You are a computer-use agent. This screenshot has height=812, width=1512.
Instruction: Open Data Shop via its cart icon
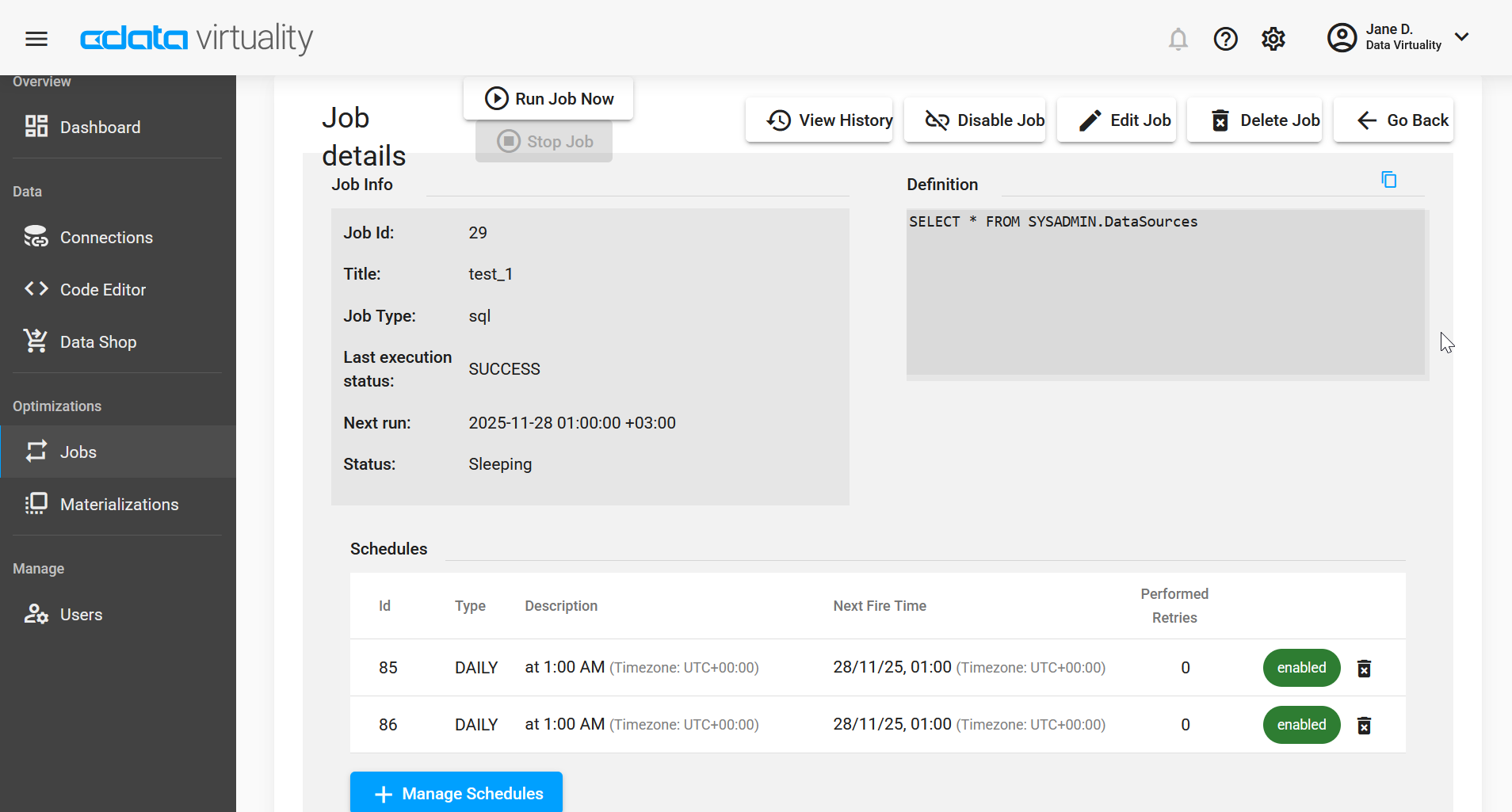(36, 341)
